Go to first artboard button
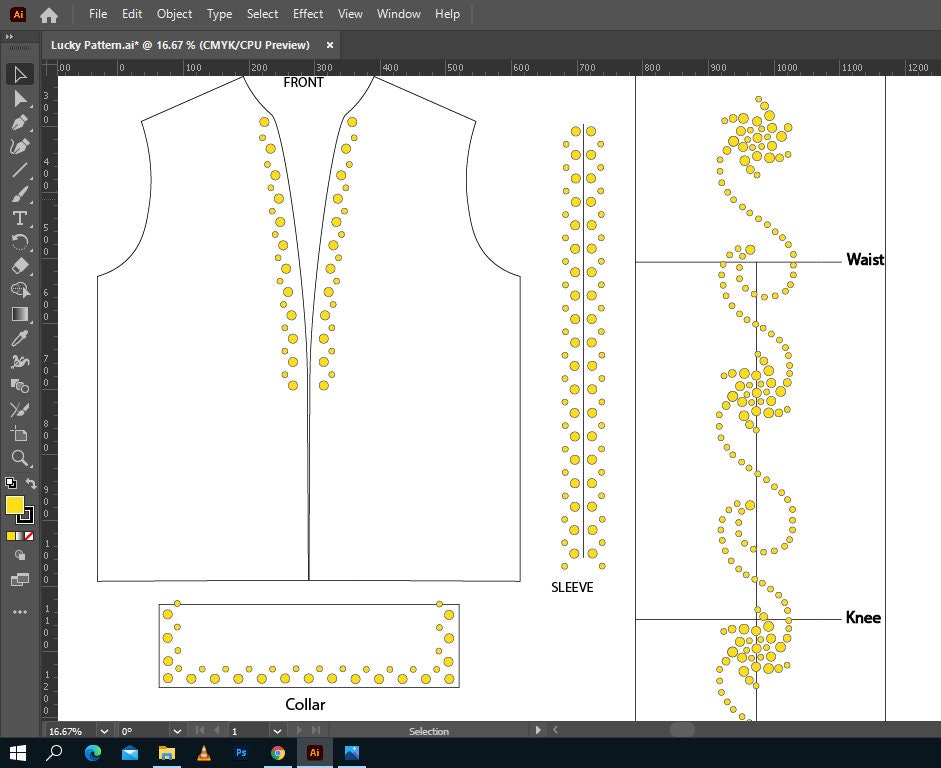941x768 pixels. 200,730
